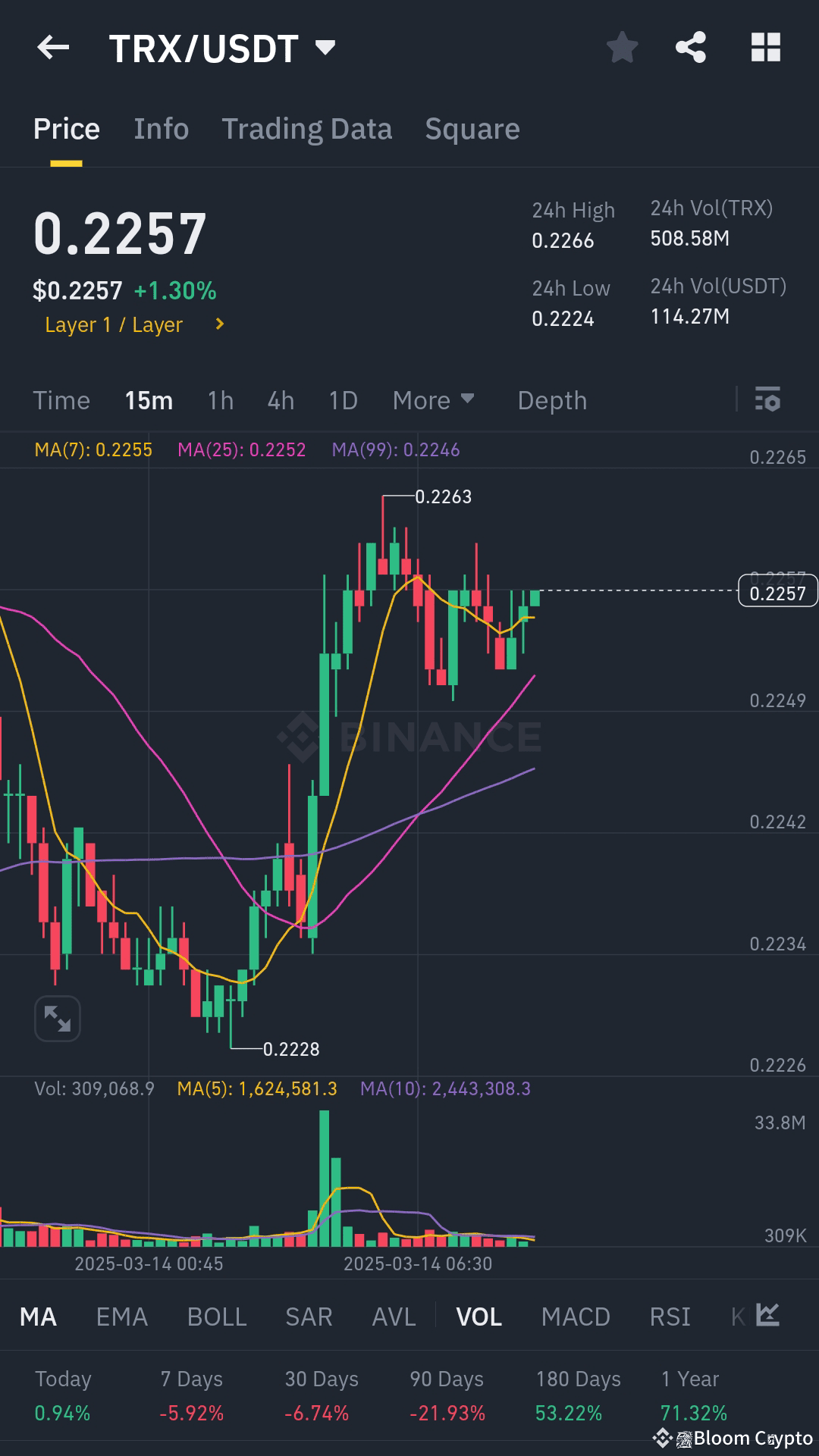The image size is (819, 1456).
Task: Toggle the MA indicator
Action: pos(38,1317)
